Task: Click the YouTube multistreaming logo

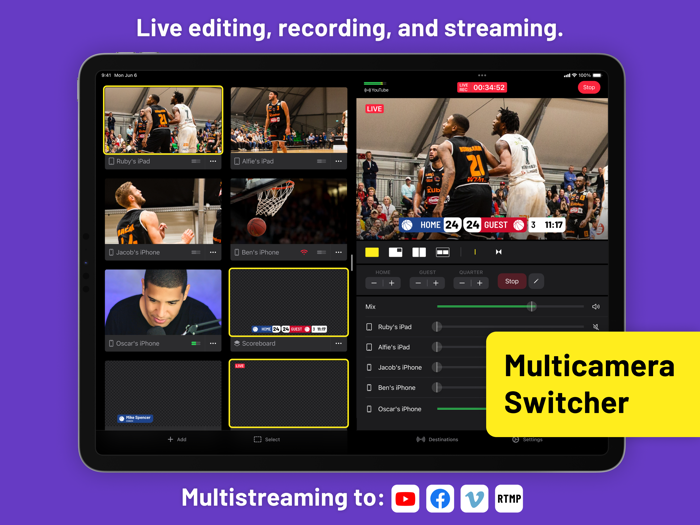Action: (405, 499)
